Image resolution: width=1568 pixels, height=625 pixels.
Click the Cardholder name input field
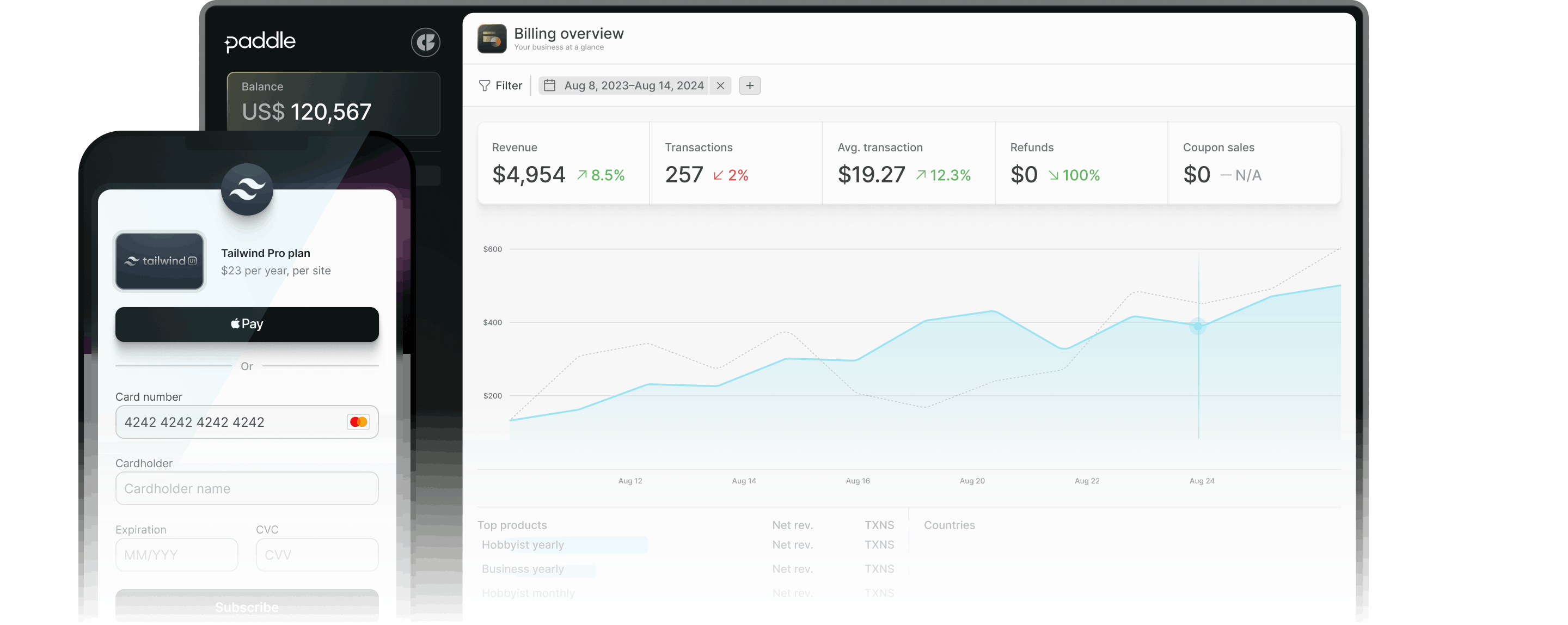click(247, 488)
